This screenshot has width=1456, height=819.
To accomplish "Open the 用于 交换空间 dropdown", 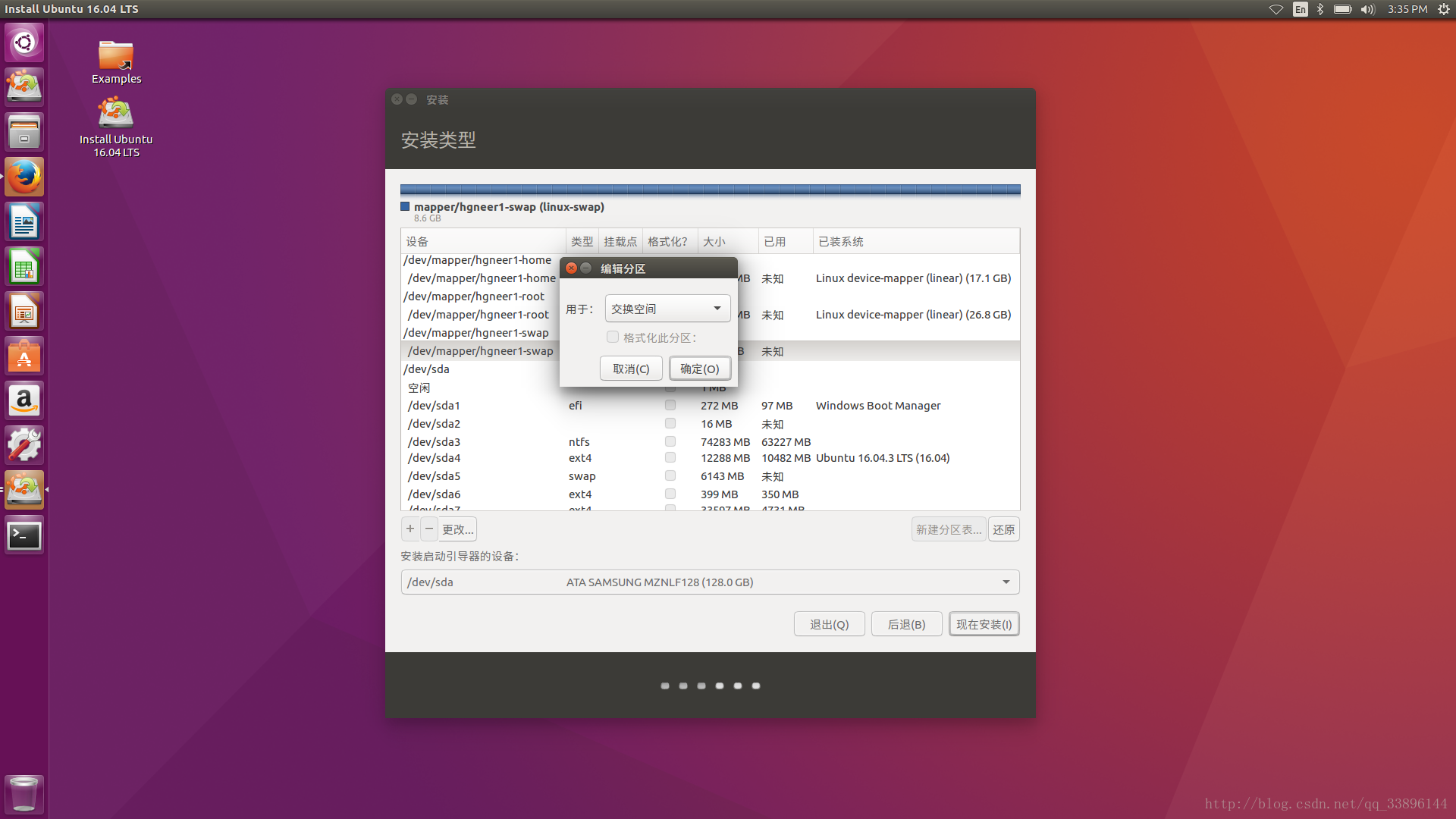I will point(667,309).
